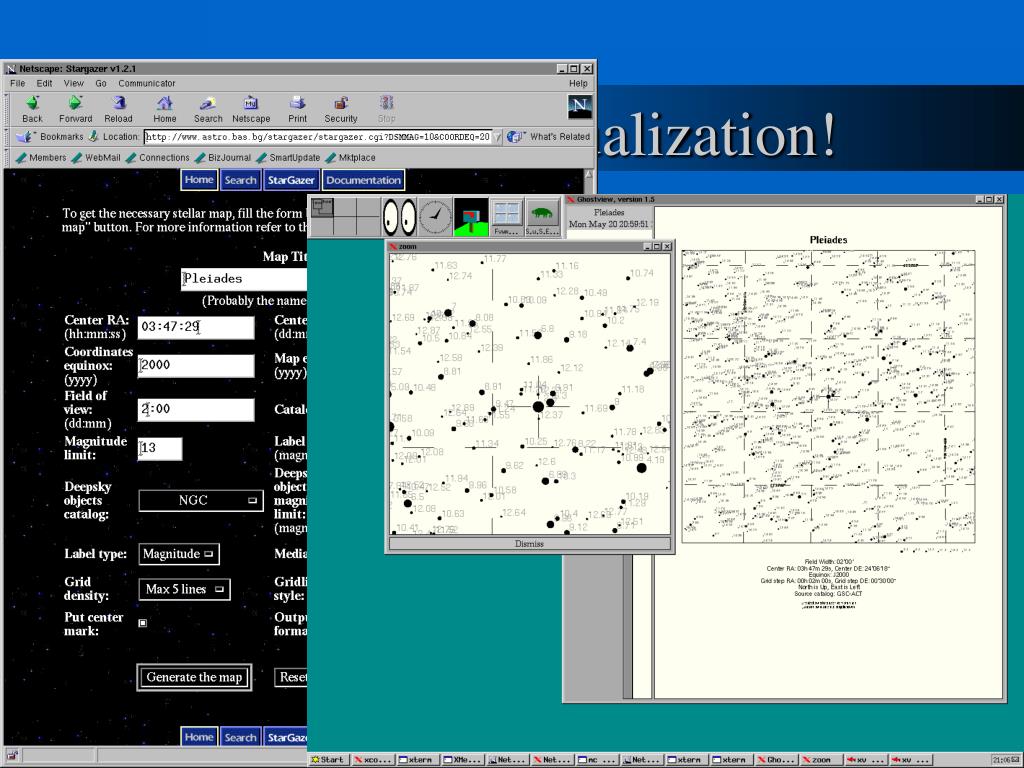Switch to the XMe... taskbar entry
The width and height of the screenshot is (1024, 768).
click(x=462, y=760)
